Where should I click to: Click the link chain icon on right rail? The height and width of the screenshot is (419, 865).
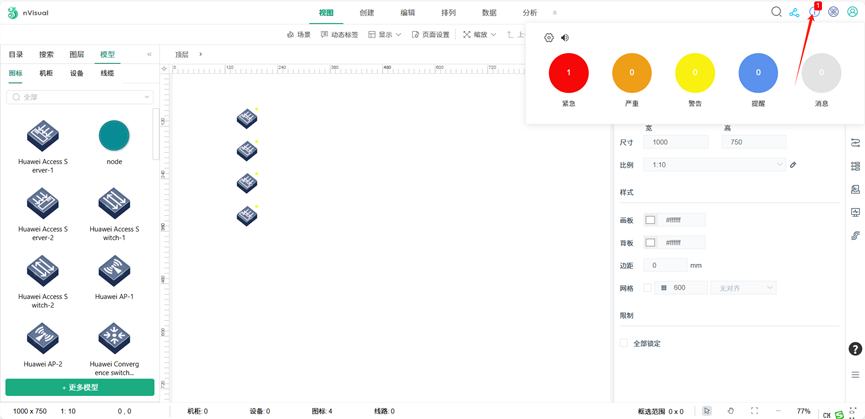pyautogui.click(x=856, y=236)
